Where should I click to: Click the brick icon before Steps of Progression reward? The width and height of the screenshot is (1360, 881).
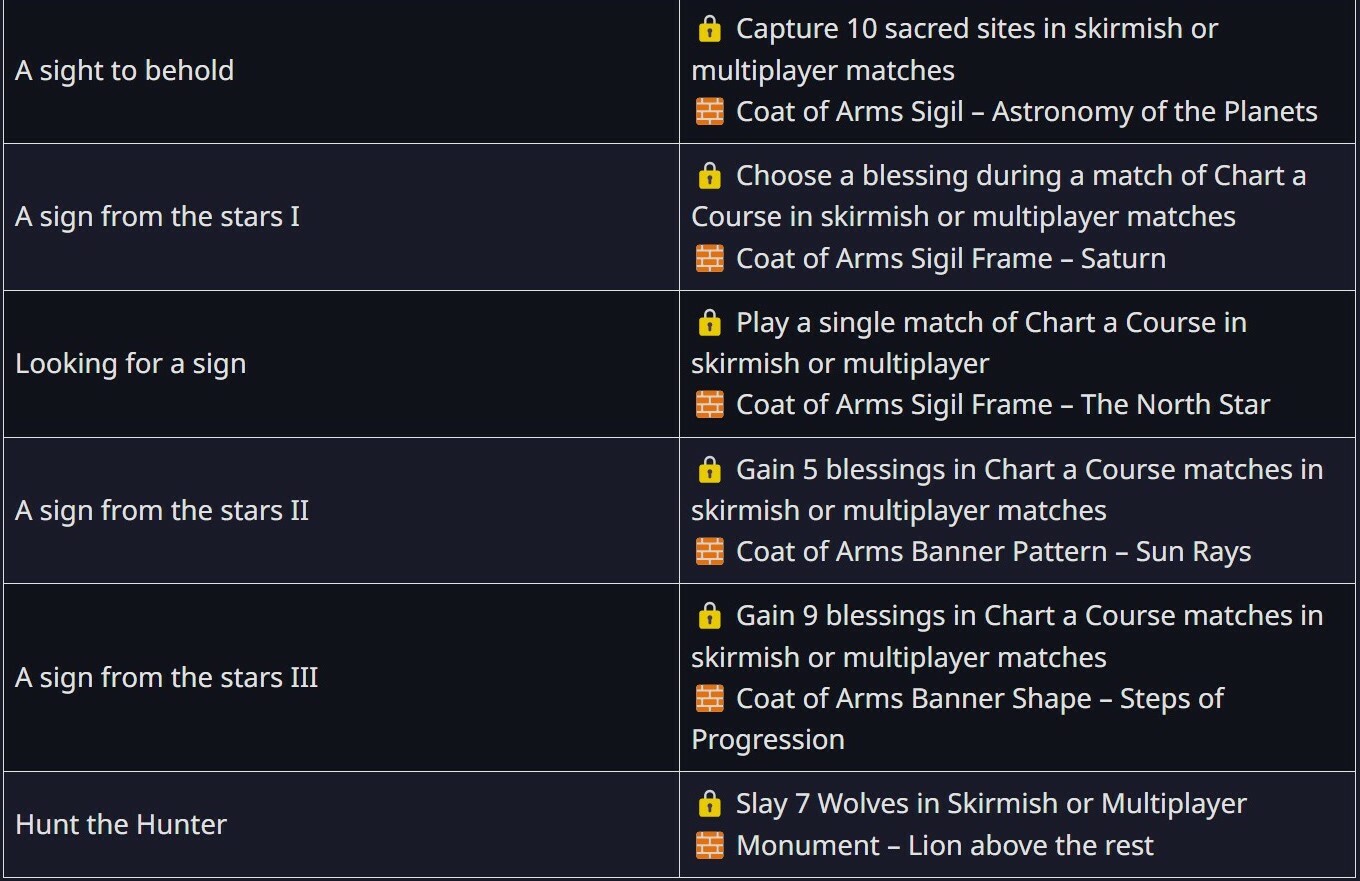(x=709, y=699)
